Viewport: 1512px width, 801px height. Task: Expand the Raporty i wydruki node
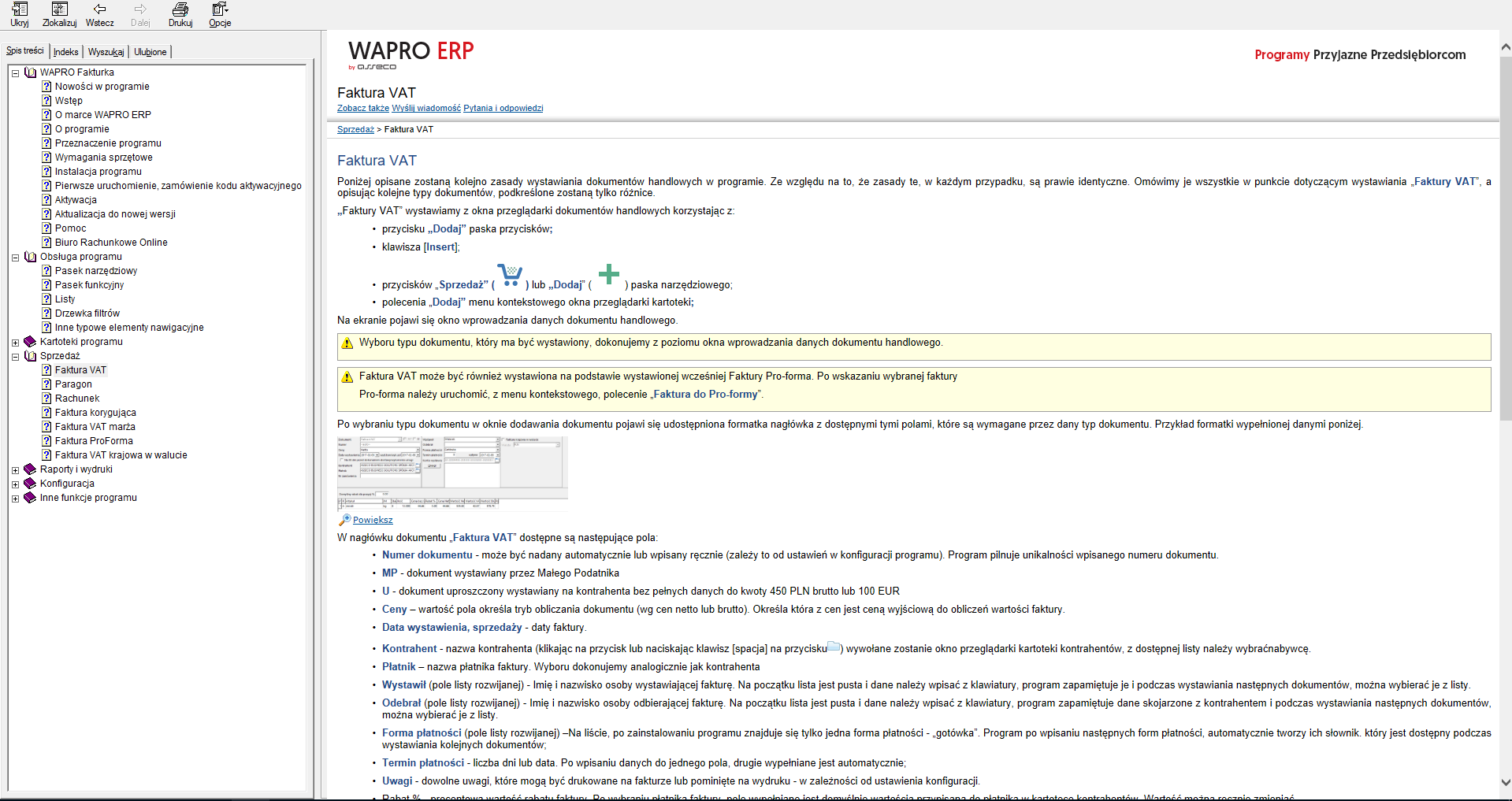pos(15,470)
